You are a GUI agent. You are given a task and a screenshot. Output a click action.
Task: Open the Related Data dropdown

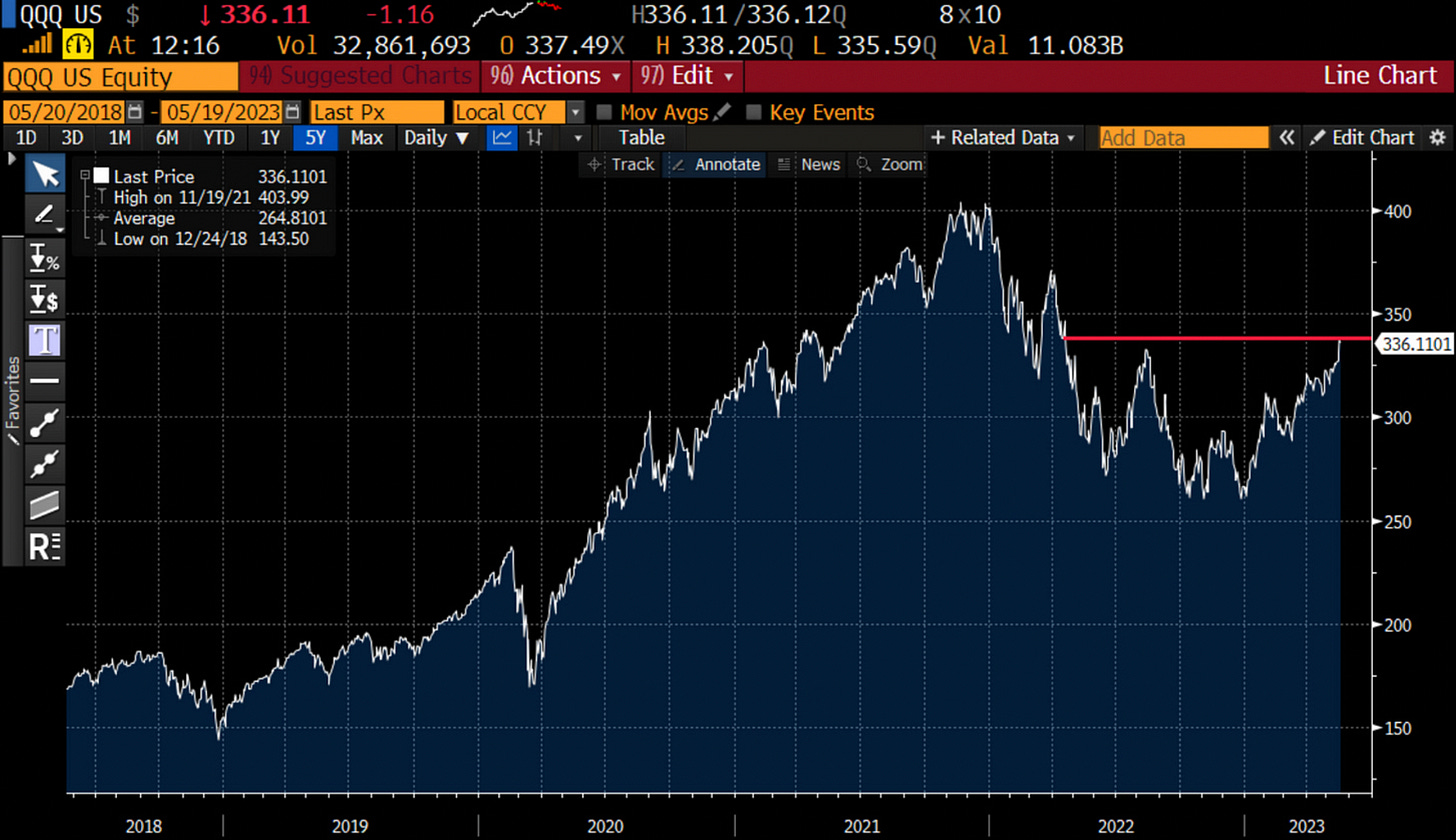[1003, 138]
